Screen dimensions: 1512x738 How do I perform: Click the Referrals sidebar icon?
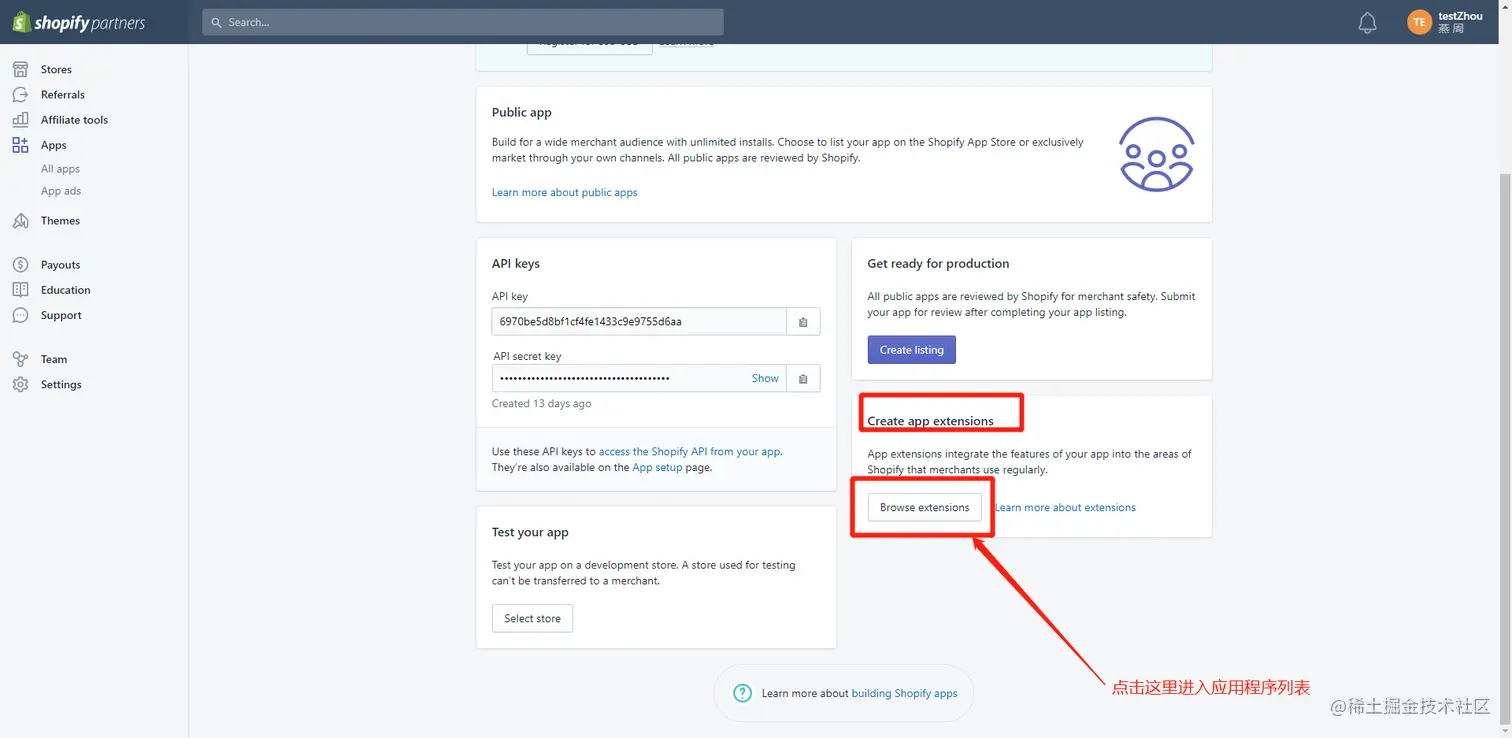coord(20,94)
